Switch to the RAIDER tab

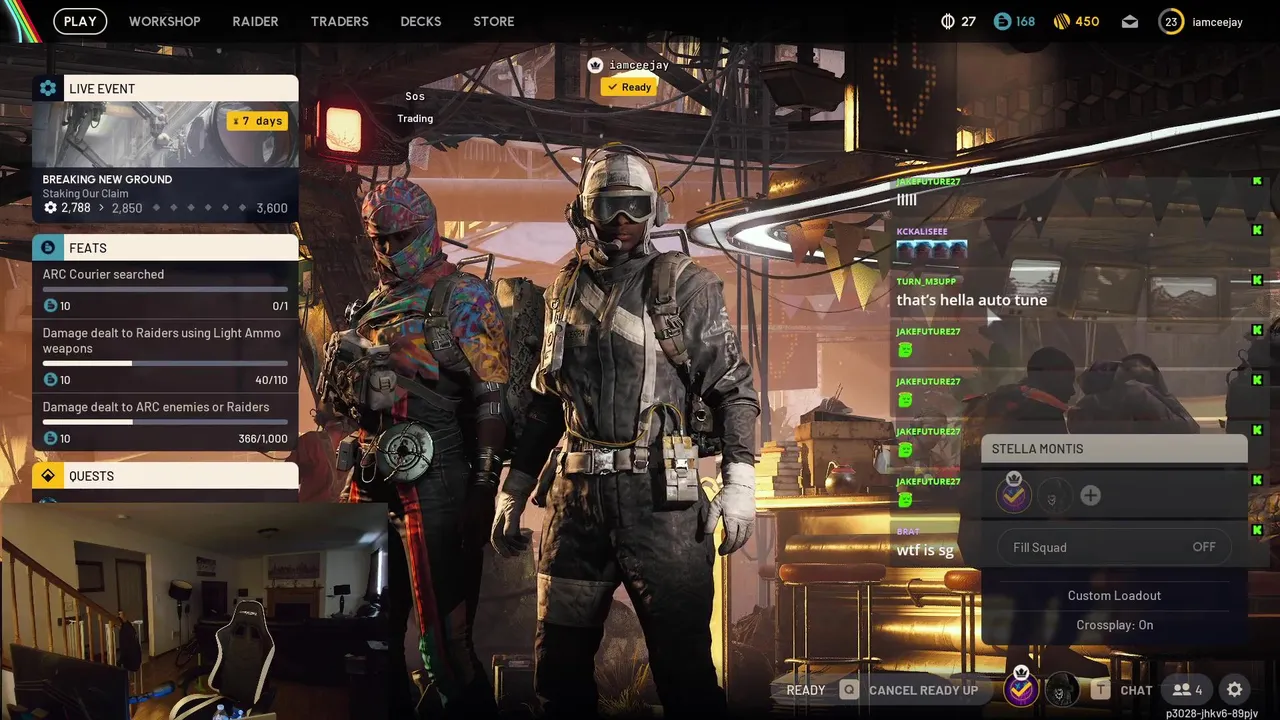[x=255, y=21]
